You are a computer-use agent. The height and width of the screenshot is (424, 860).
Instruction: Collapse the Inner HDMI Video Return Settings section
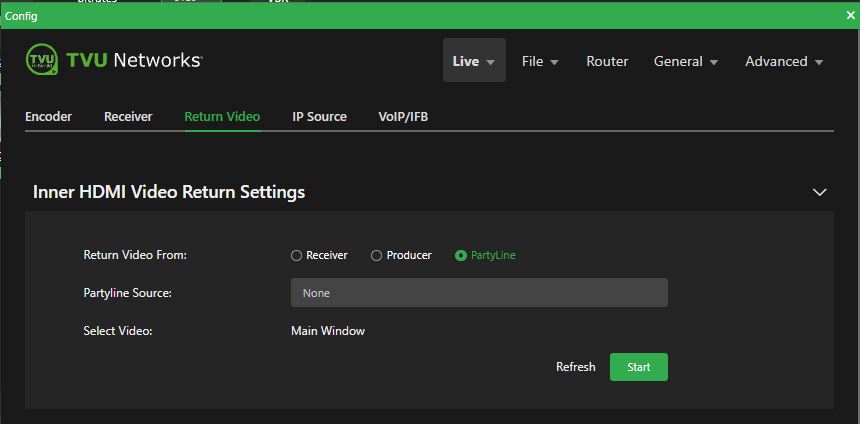click(x=819, y=192)
